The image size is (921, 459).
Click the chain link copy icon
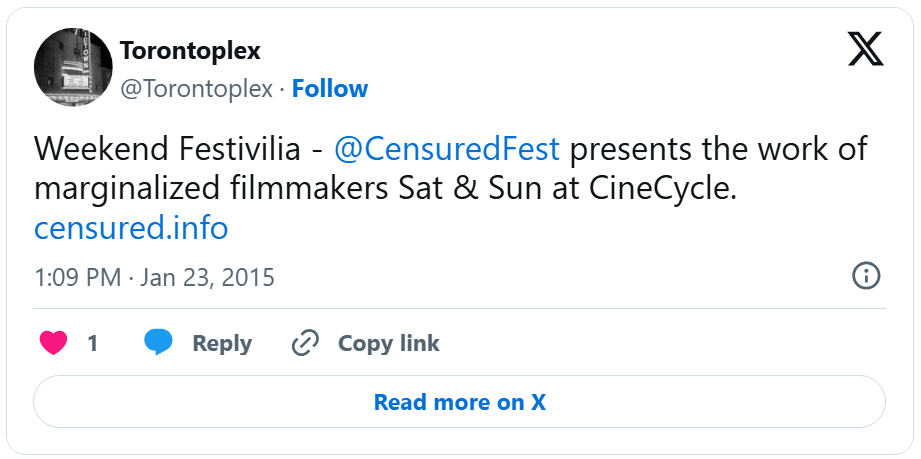pos(304,343)
